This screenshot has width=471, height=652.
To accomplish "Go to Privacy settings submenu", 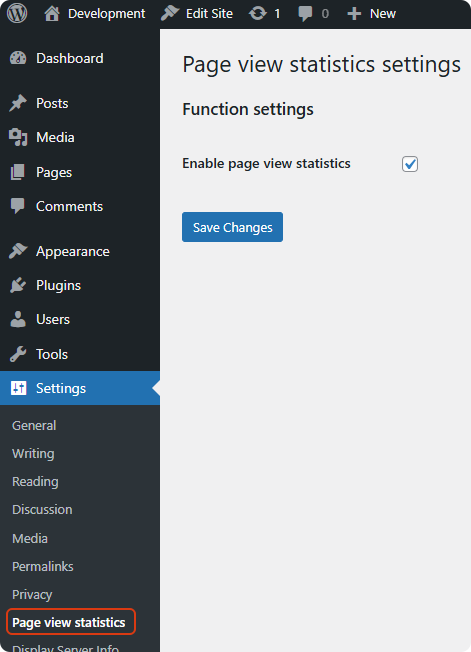I will [x=32, y=595].
